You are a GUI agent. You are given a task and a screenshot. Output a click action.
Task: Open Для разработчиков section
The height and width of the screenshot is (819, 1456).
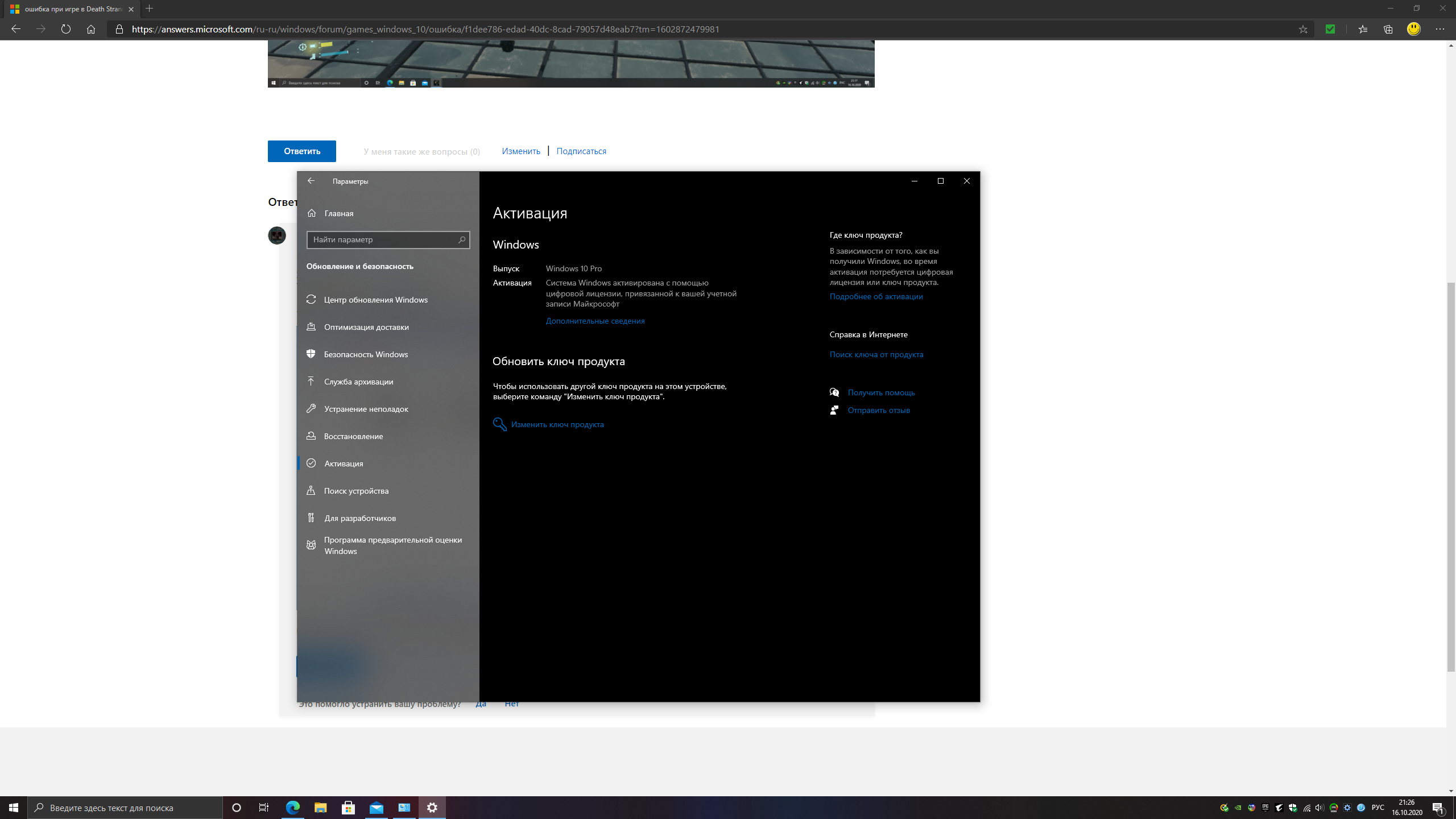388,518
